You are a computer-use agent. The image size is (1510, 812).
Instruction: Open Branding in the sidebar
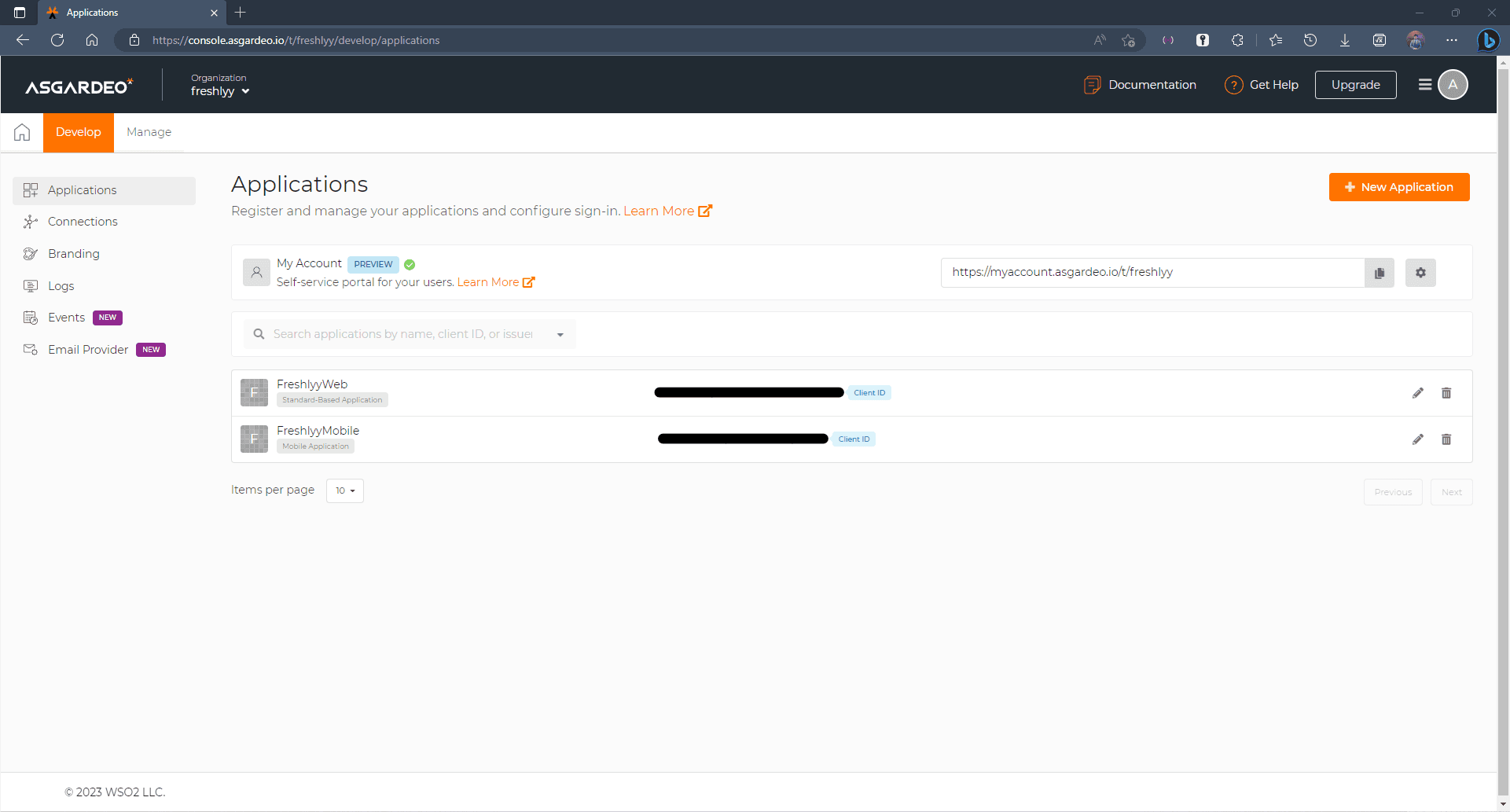point(104,254)
